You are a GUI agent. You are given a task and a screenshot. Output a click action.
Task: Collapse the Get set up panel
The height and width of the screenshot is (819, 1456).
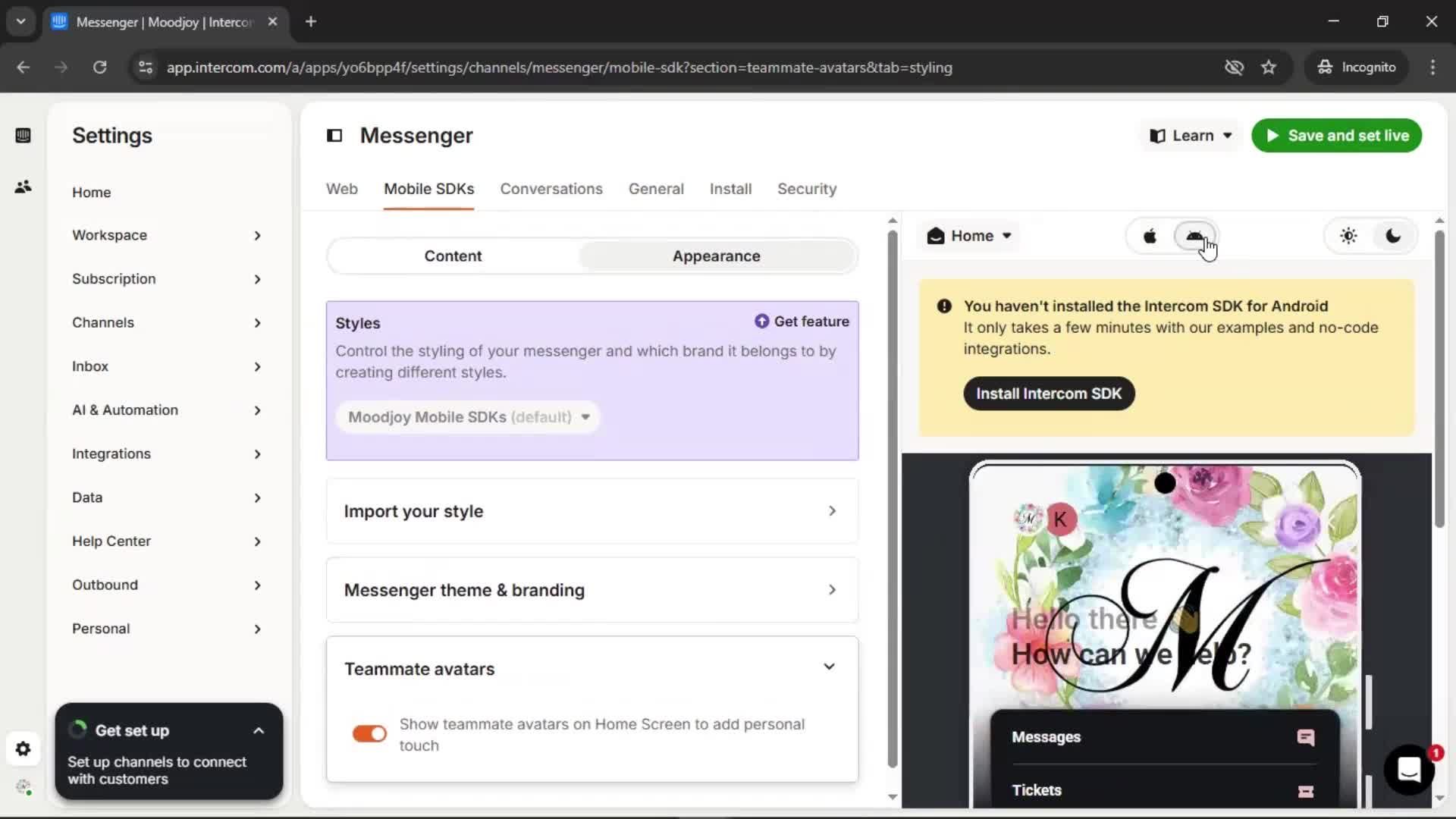[259, 731]
